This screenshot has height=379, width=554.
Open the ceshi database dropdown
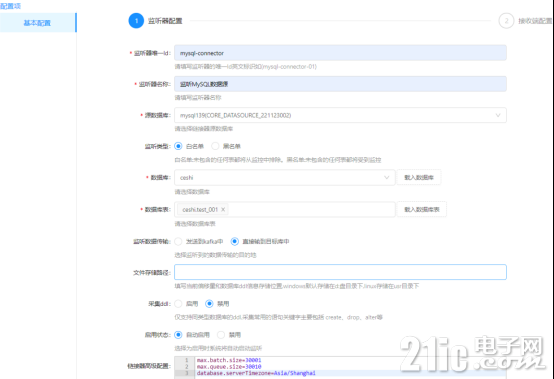pos(284,177)
